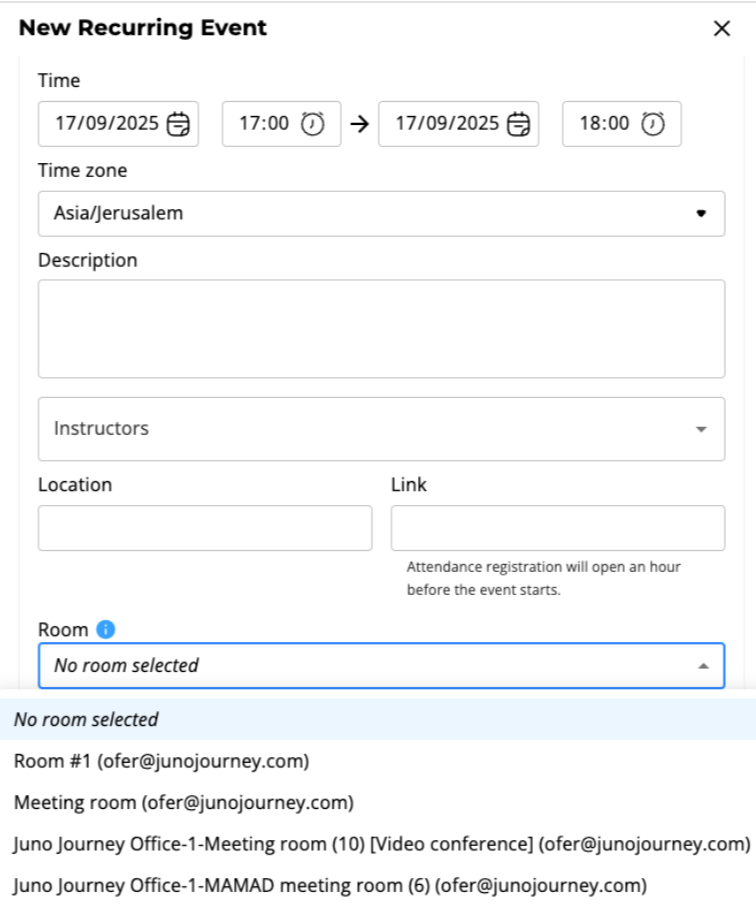
Task: Focus the Location input field
Action: pyautogui.click(x=205, y=528)
